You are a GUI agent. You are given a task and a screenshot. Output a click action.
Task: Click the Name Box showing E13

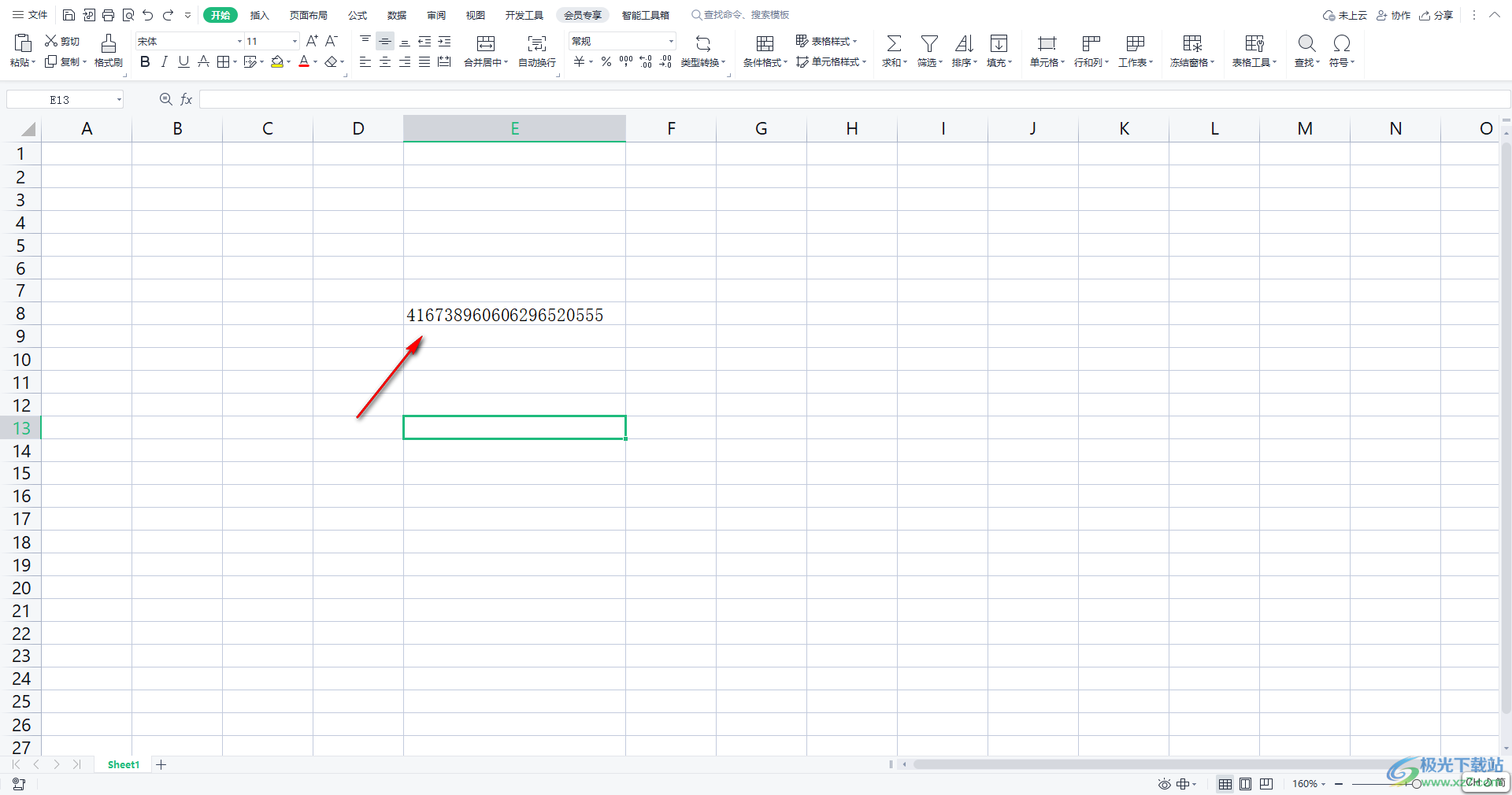pyautogui.click(x=65, y=99)
